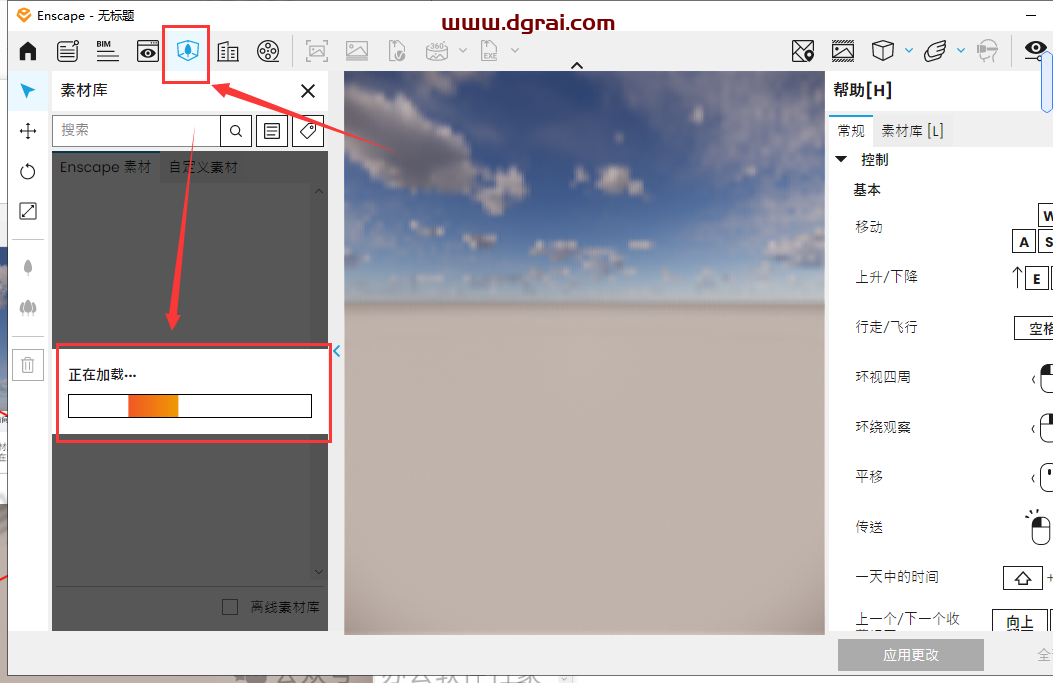
Task: Select the rotate tool in left sidebar
Action: click(28, 171)
